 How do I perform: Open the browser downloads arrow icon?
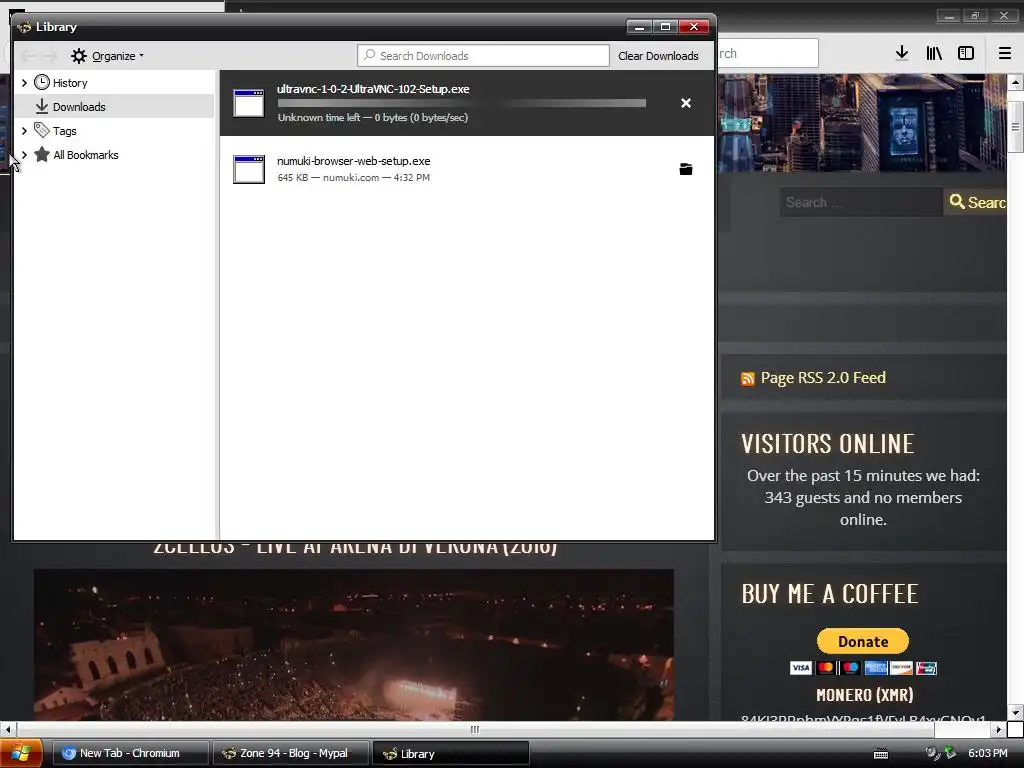coord(902,53)
